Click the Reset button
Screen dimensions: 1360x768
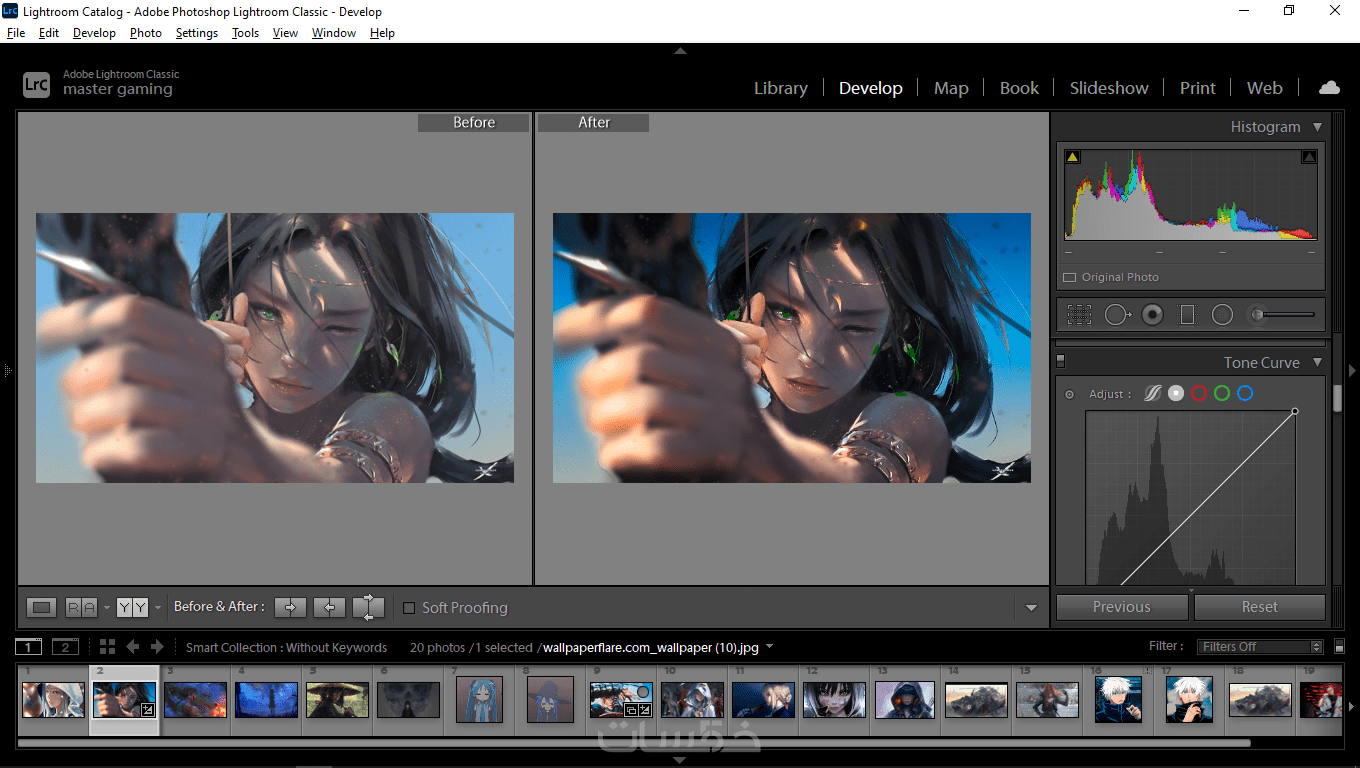[x=1260, y=607]
